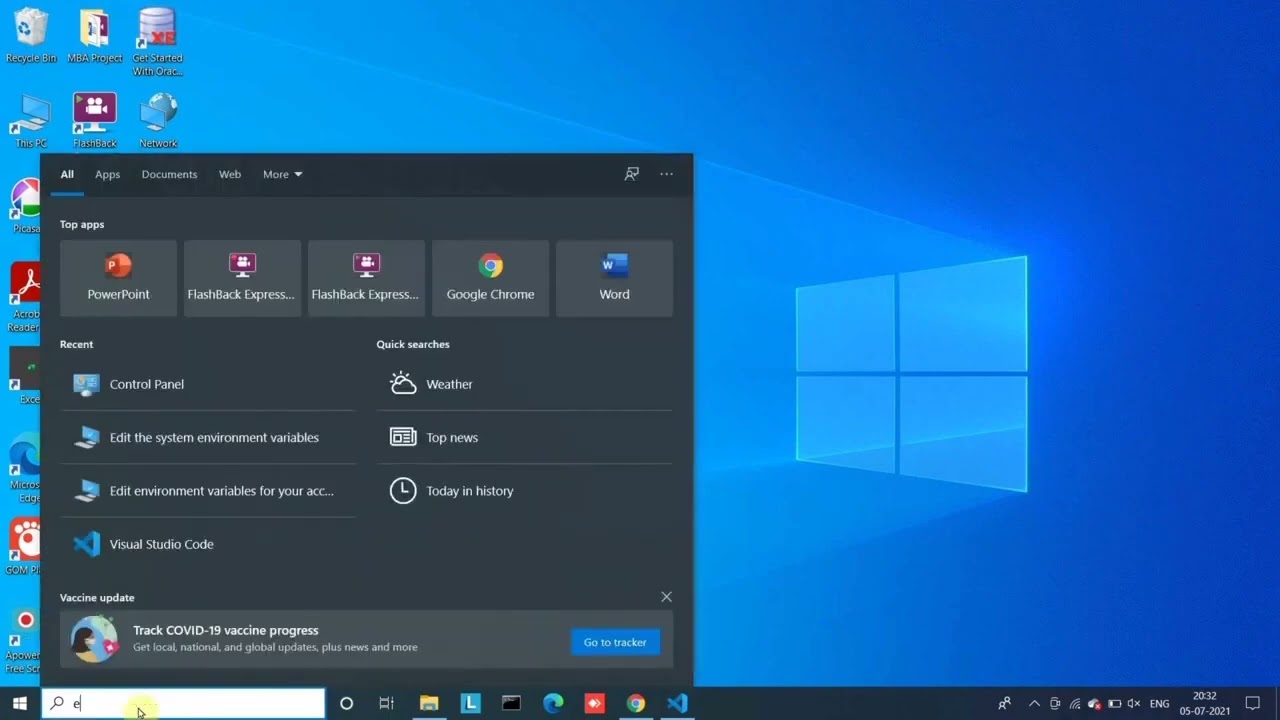The width and height of the screenshot is (1280, 720).
Task: Select Top news quick search
Action: pyautogui.click(x=524, y=437)
